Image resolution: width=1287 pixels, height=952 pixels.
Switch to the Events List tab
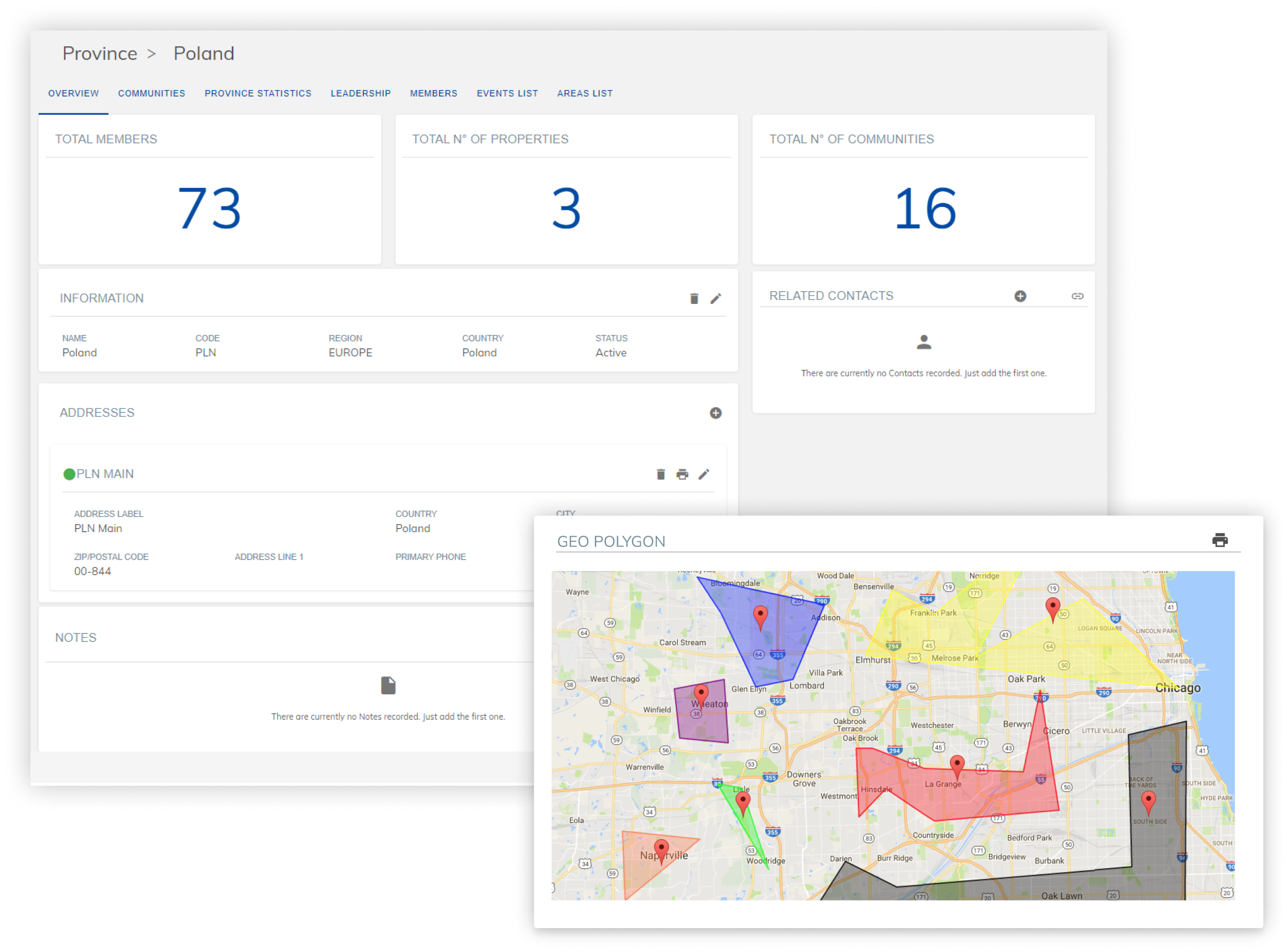[x=507, y=93]
